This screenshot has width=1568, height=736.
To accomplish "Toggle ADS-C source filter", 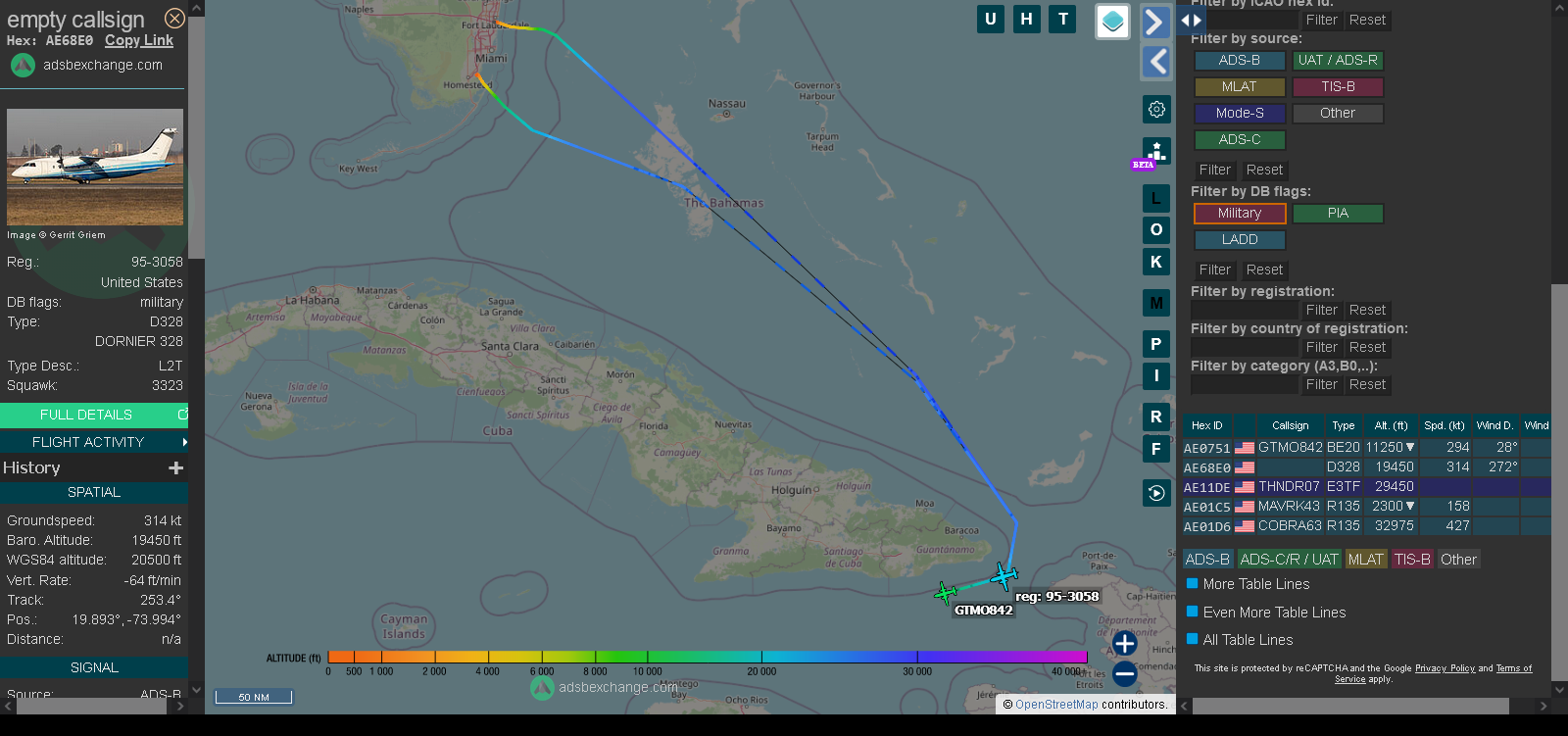I will 1240,140.
